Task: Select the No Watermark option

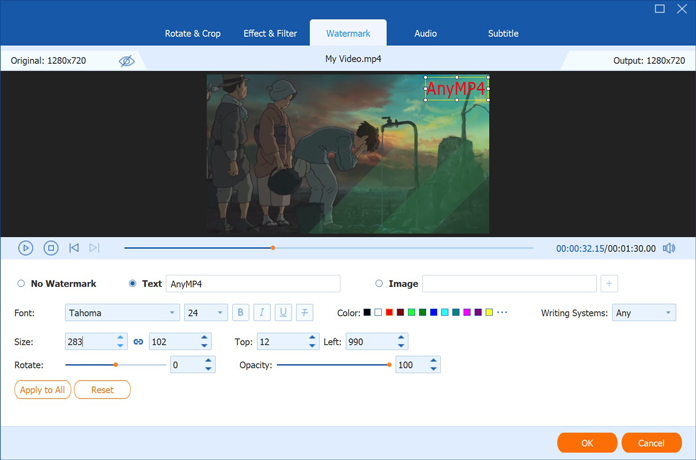Action: (22, 284)
